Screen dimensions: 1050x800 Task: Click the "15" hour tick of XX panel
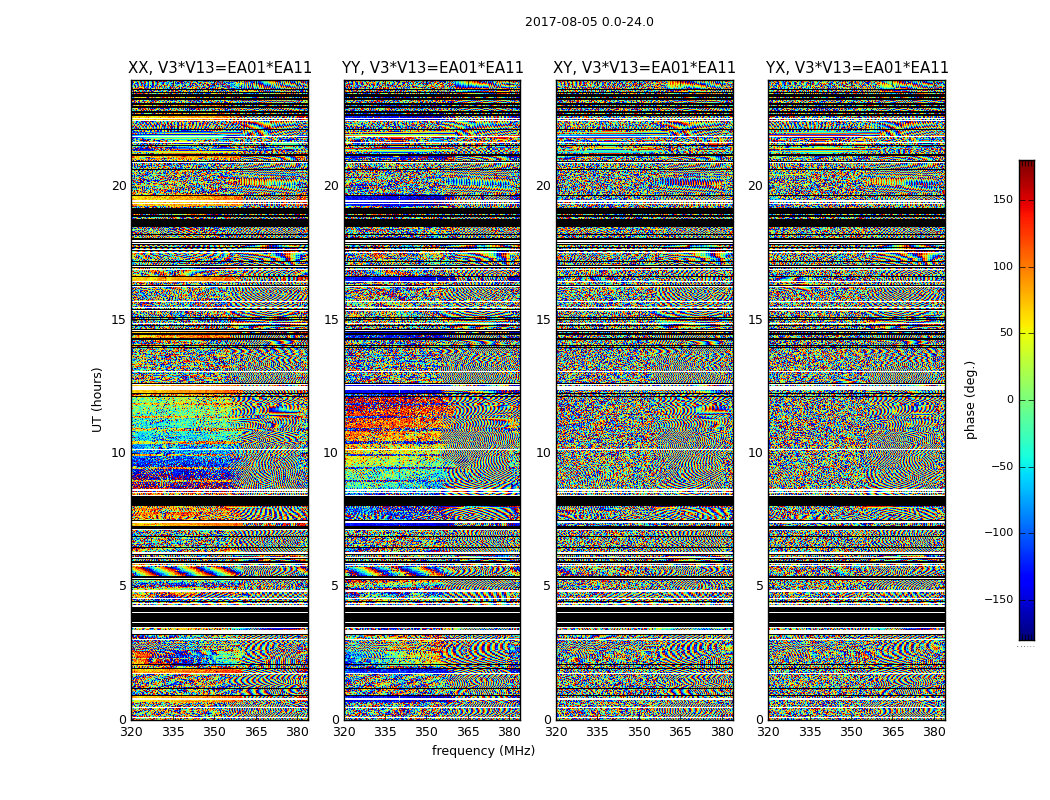click(119, 320)
